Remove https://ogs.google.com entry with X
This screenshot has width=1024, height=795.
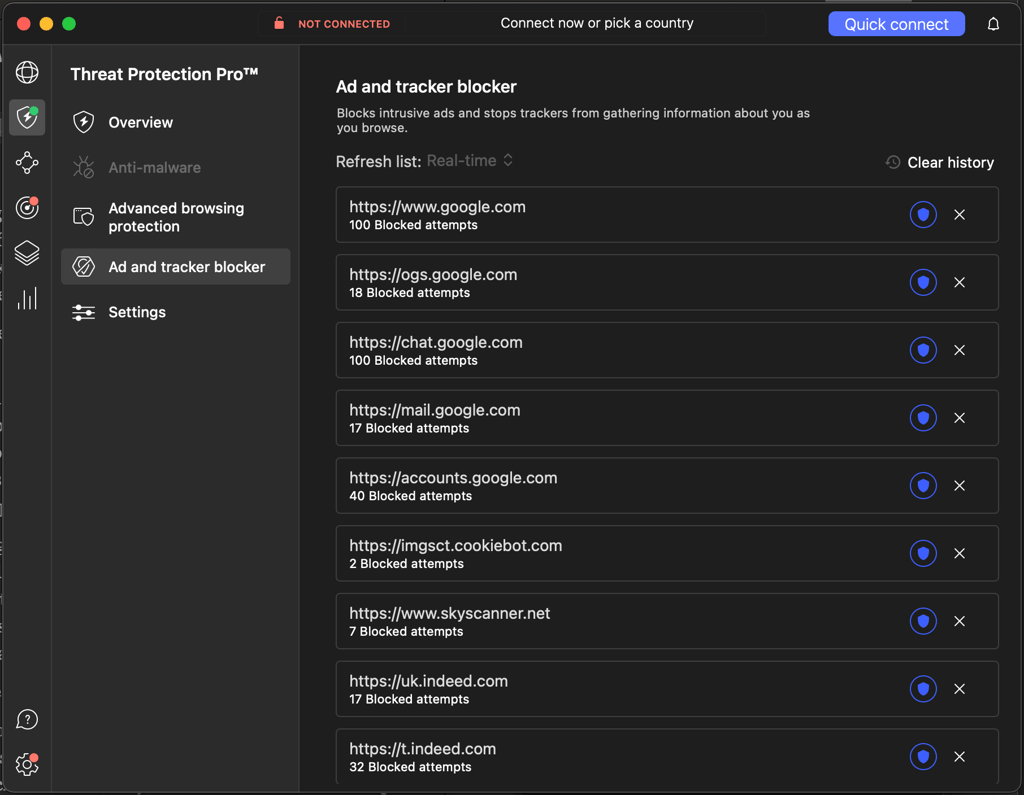pyautogui.click(x=959, y=282)
